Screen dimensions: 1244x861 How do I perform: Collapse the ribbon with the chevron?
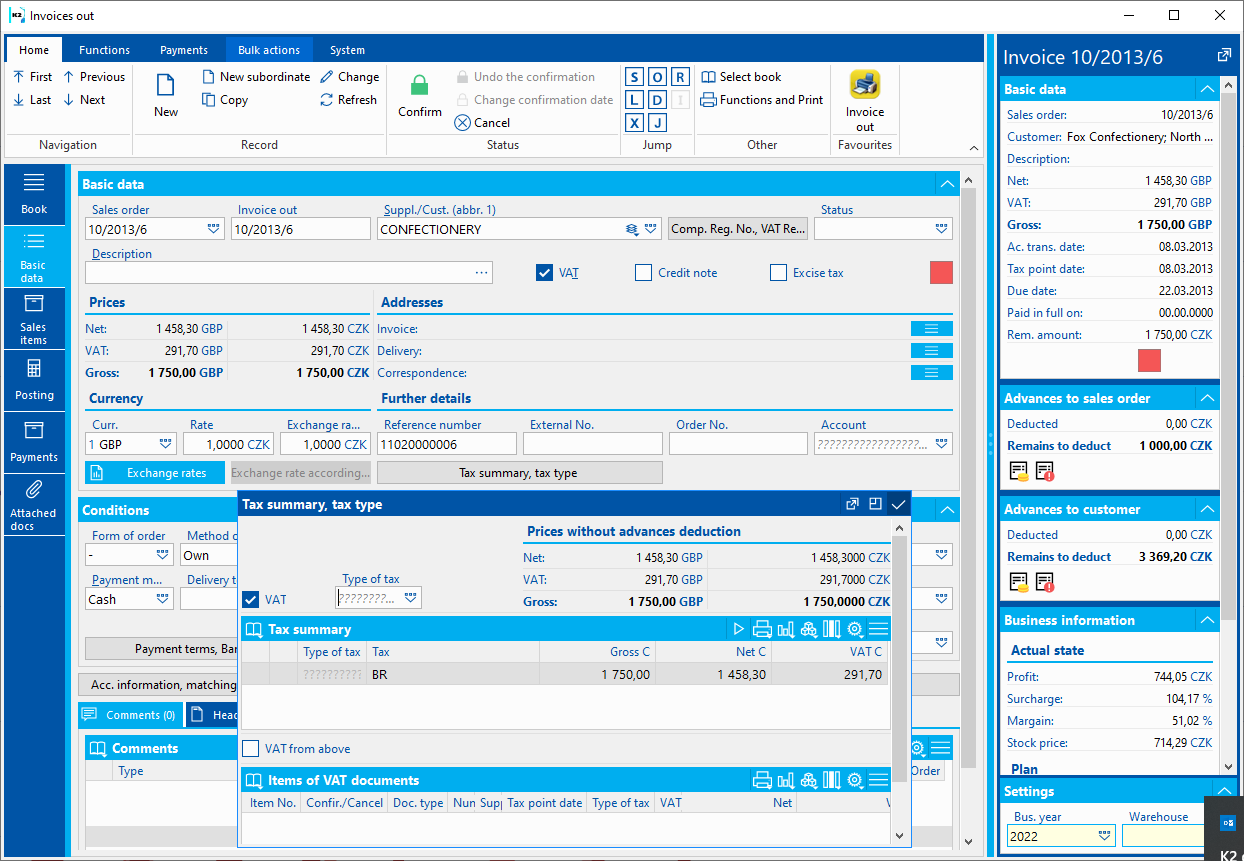pos(972,149)
